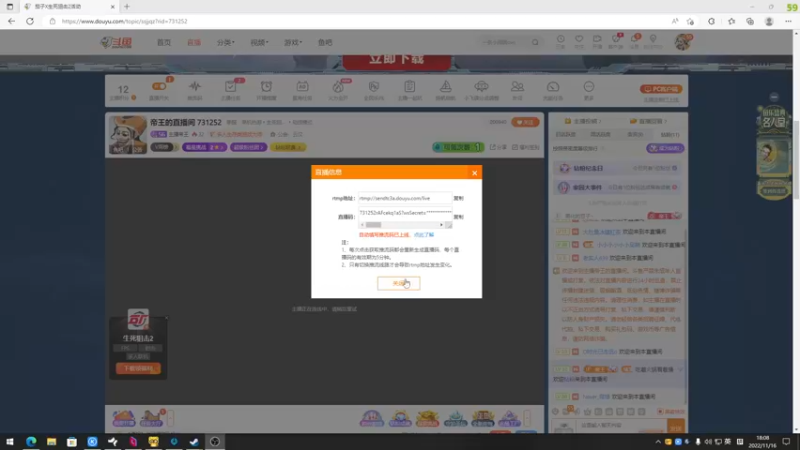Click the stream key horizontal scrollbar thumb

(x=373, y=225)
